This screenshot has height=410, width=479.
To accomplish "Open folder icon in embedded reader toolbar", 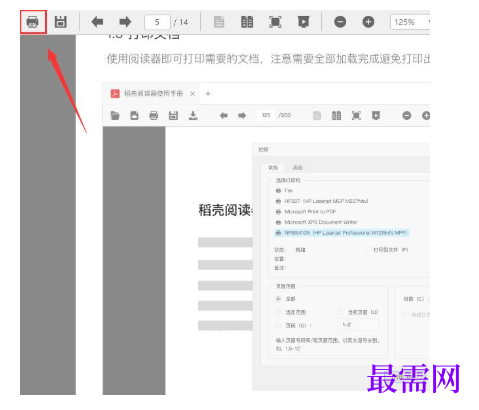I will (115, 116).
